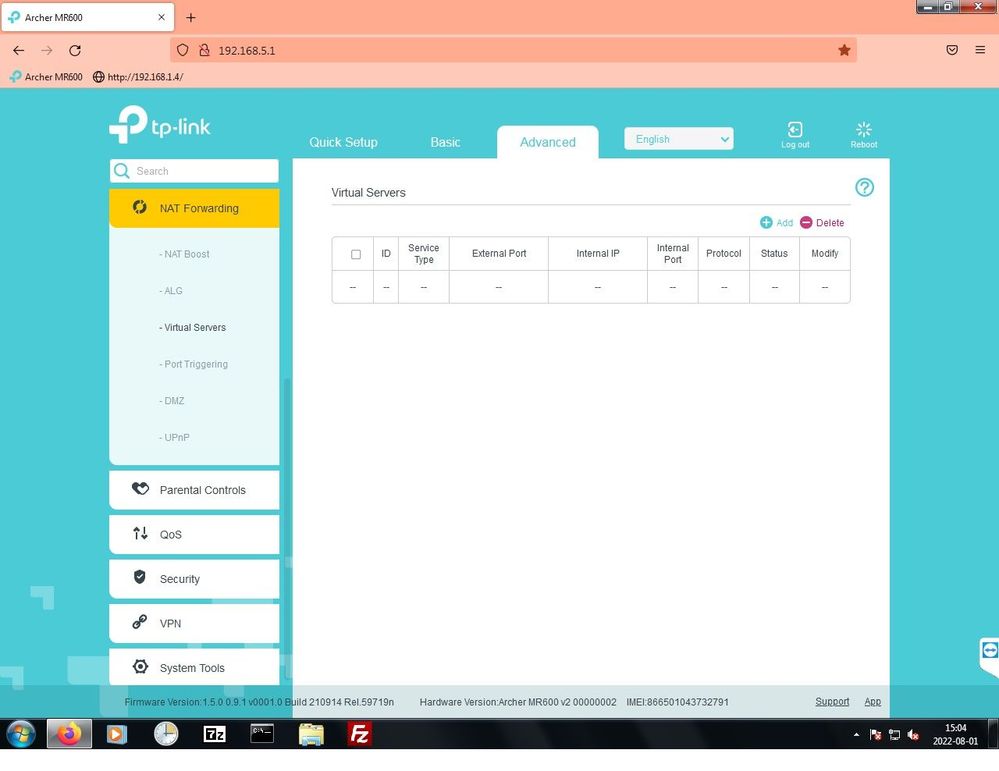Click the Reboot icon

pos(863,130)
